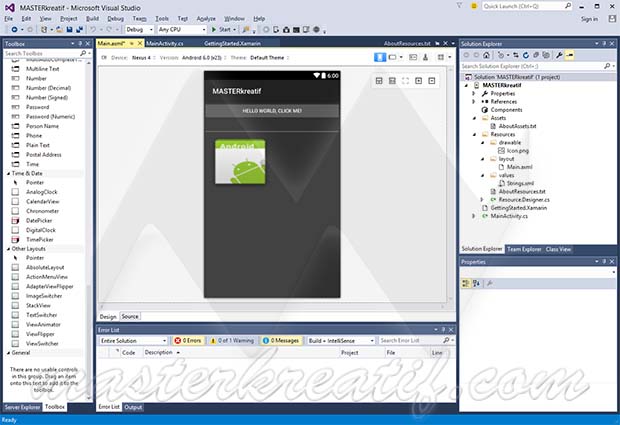Expand the MainActivity.cs node
This screenshot has height=425, width=620.
tap(474, 216)
